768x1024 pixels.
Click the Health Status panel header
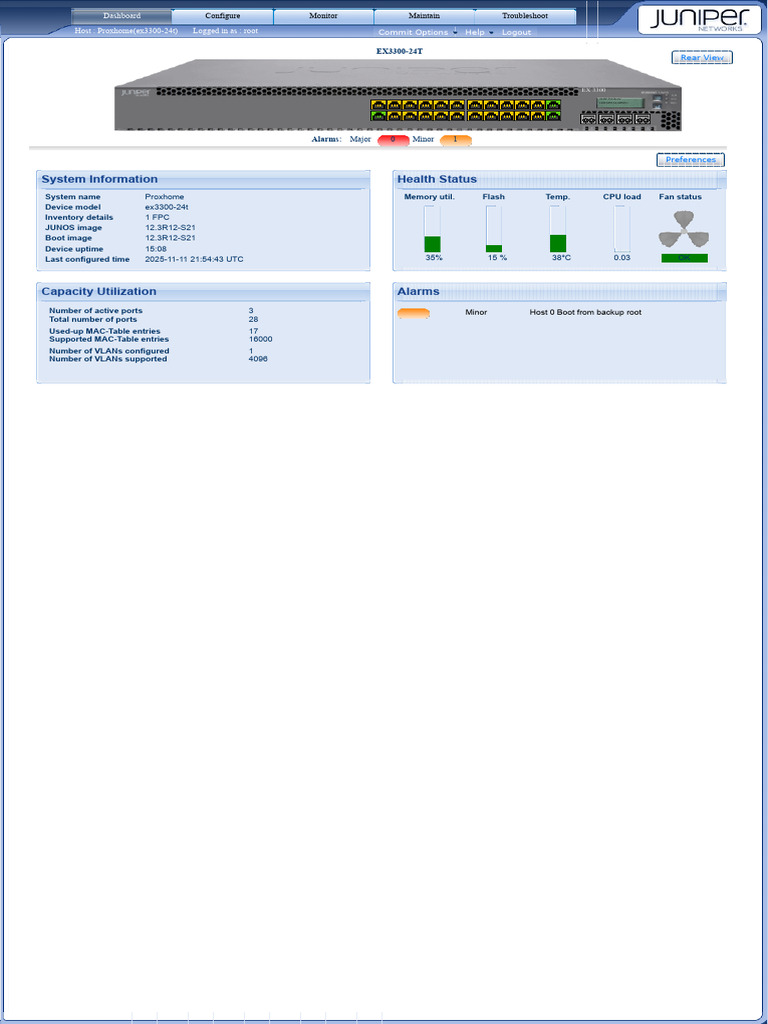(x=559, y=180)
